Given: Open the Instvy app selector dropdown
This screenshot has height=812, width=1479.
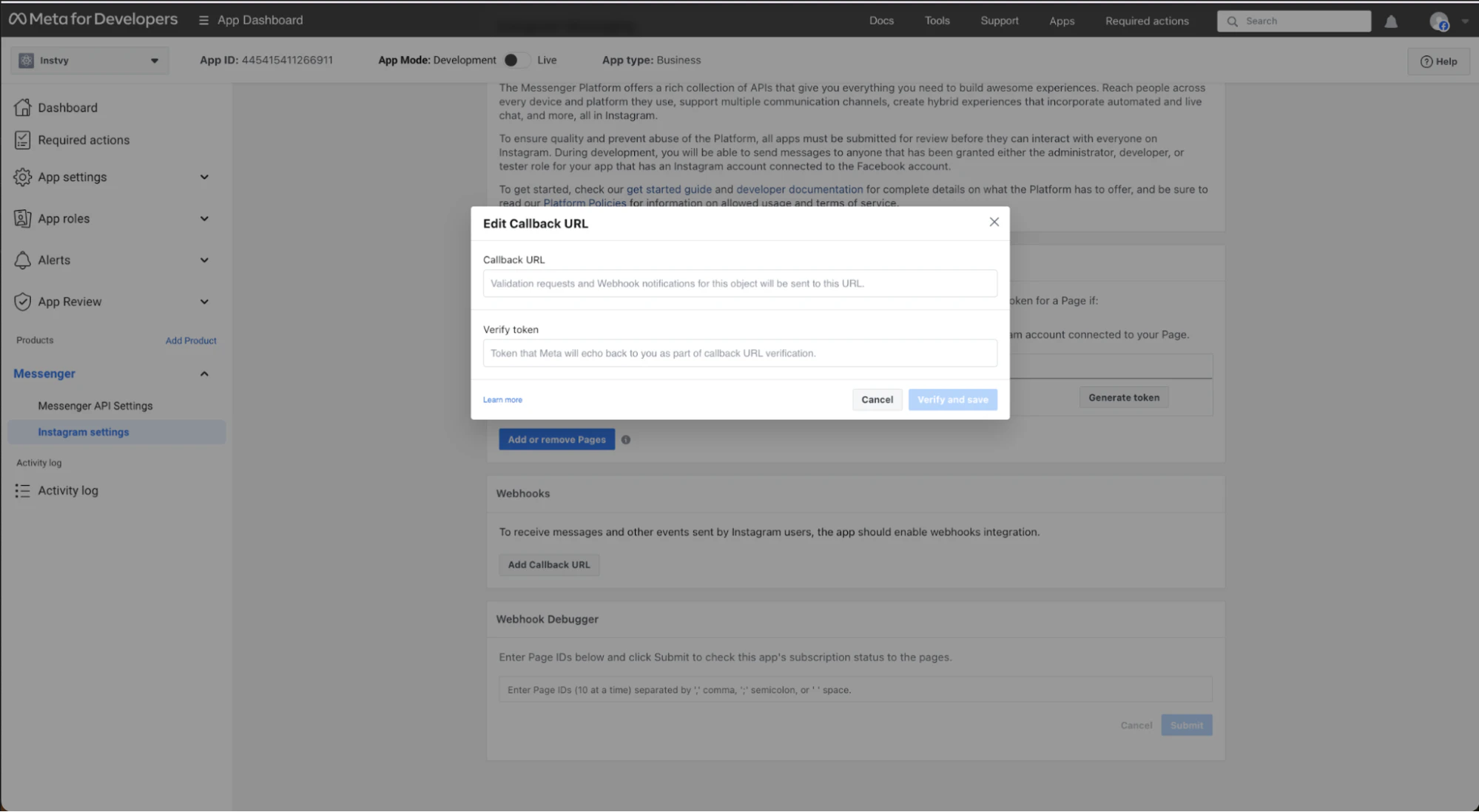Looking at the screenshot, I should pyautogui.click(x=90, y=61).
